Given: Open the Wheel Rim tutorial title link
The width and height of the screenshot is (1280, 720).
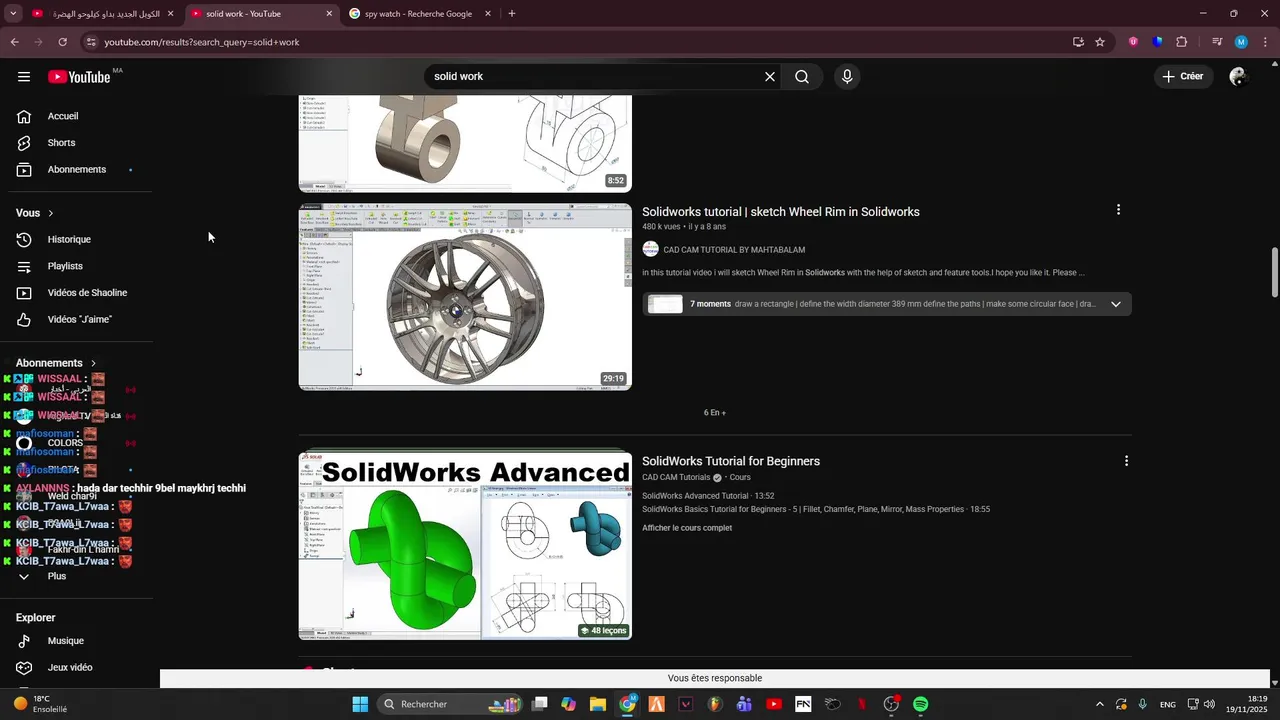Looking at the screenshot, I should pyautogui.click(x=781, y=212).
